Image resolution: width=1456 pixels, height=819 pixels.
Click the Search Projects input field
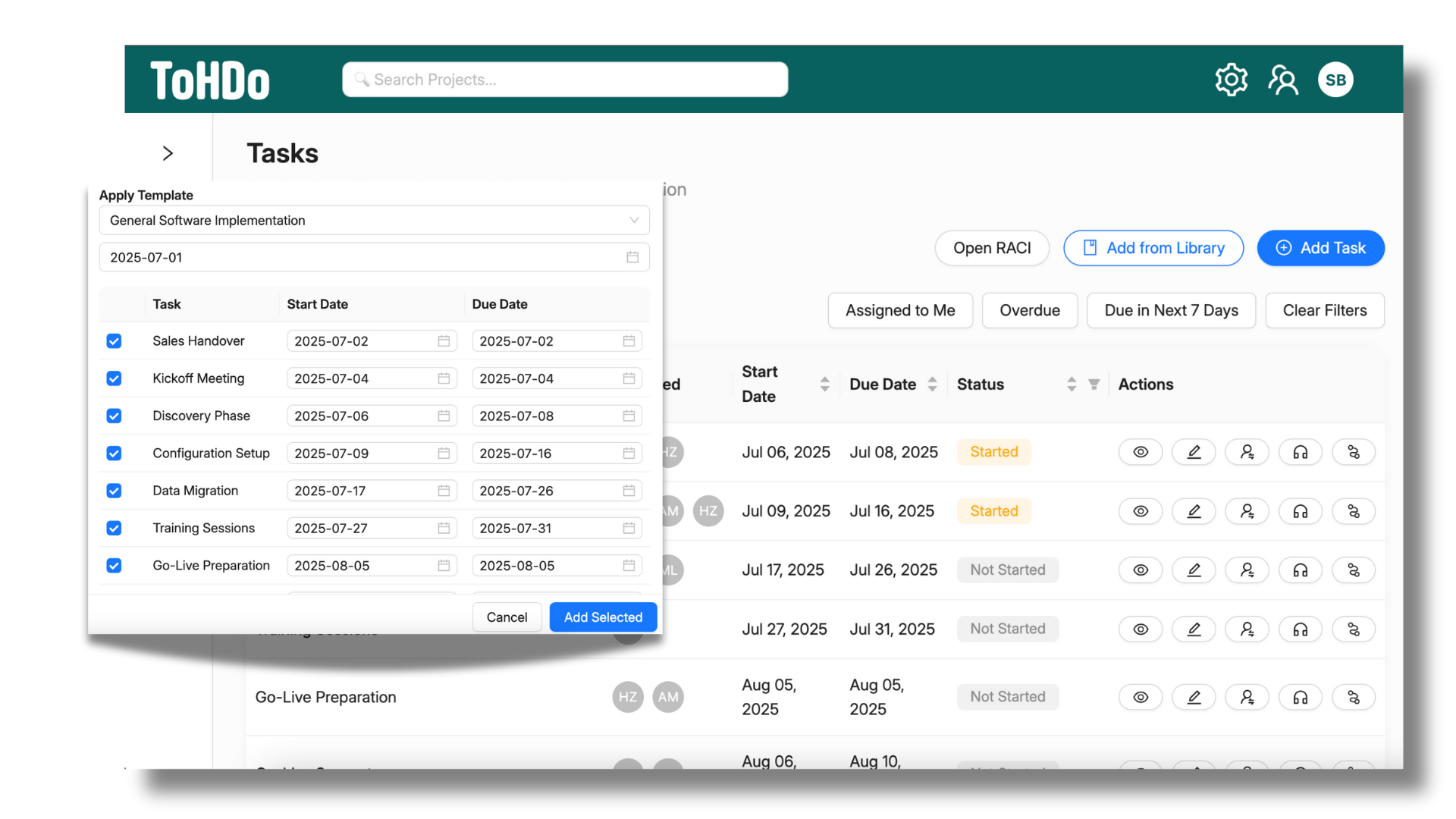(x=565, y=80)
